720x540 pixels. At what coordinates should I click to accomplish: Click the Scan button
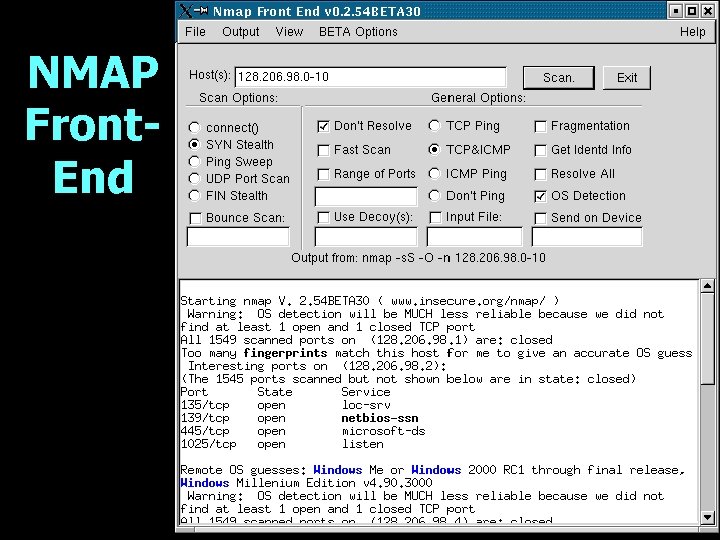click(x=559, y=78)
